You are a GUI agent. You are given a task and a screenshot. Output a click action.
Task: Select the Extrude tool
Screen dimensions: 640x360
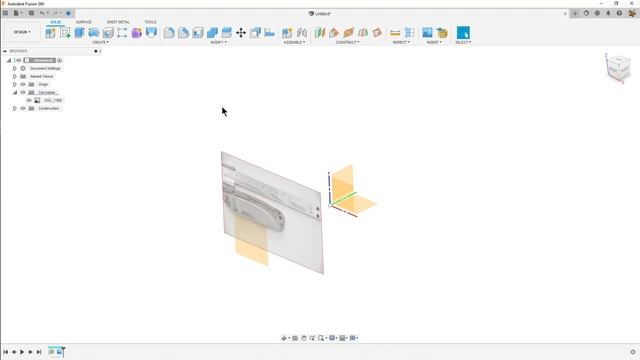point(79,33)
